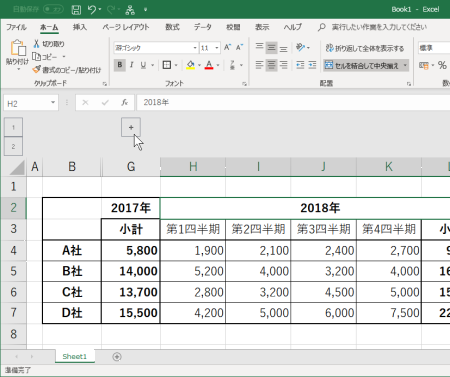
Task: Click the percent style icon
Action: [442, 65]
